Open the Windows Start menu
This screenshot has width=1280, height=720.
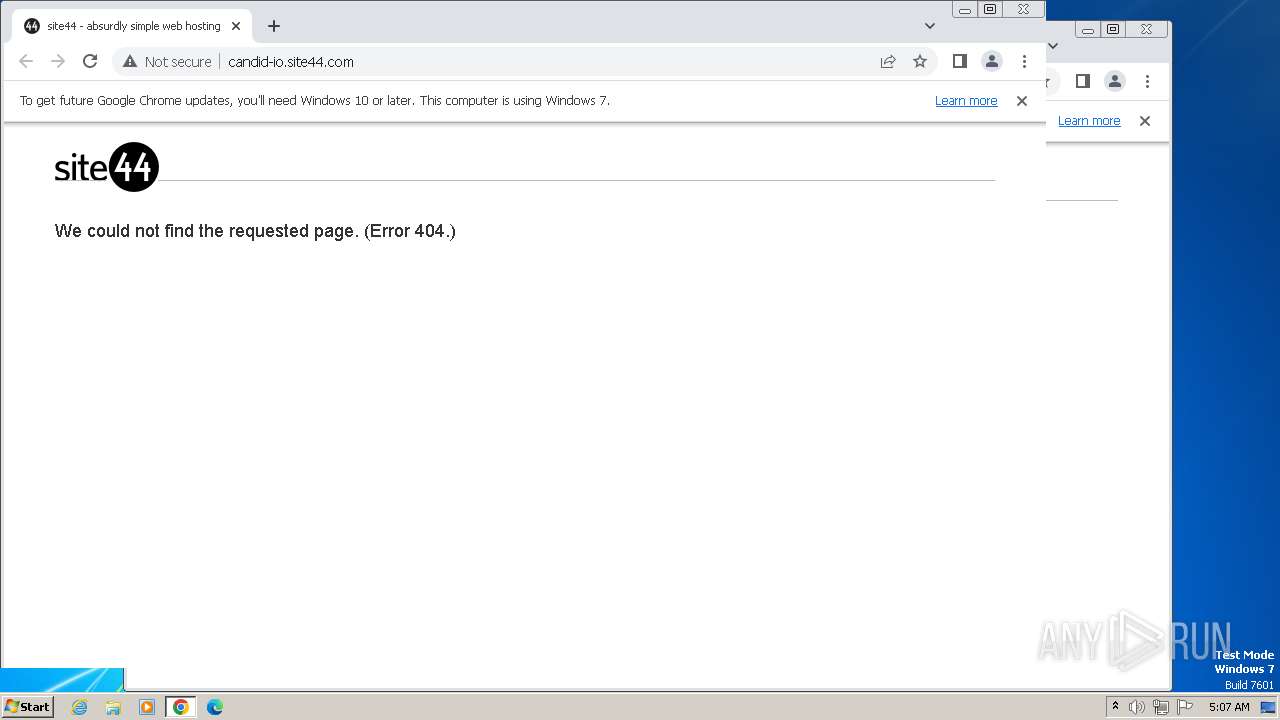[x=27, y=706]
